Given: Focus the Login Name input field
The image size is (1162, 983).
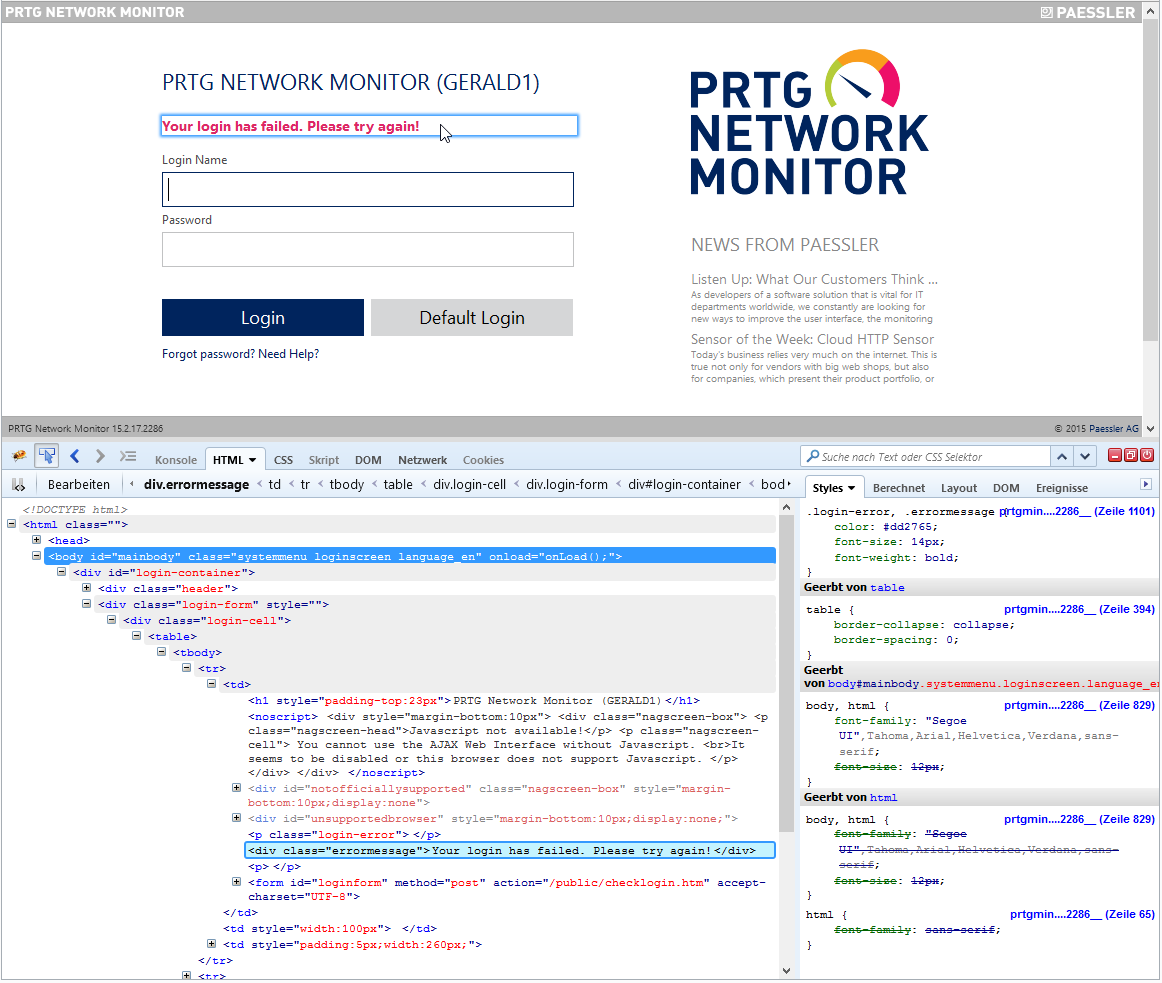Looking at the screenshot, I should (x=368, y=189).
